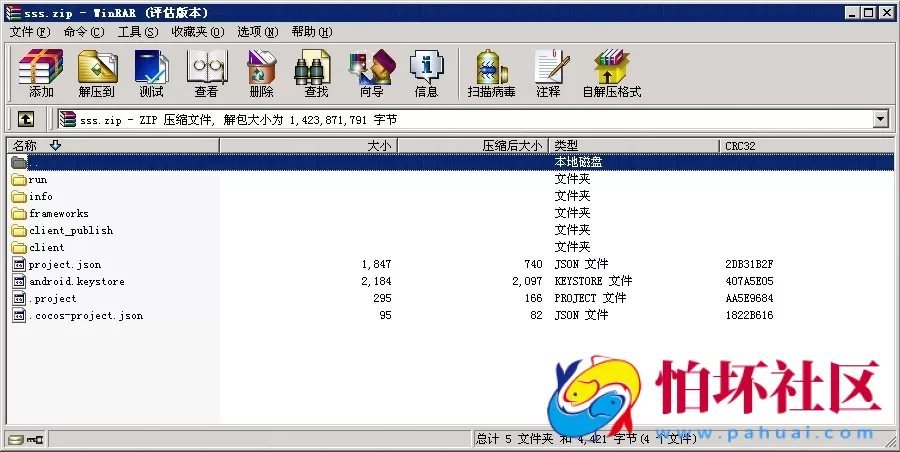Click the 添加 (Add) toolbar icon
This screenshot has height=452, width=900.
(41, 73)
